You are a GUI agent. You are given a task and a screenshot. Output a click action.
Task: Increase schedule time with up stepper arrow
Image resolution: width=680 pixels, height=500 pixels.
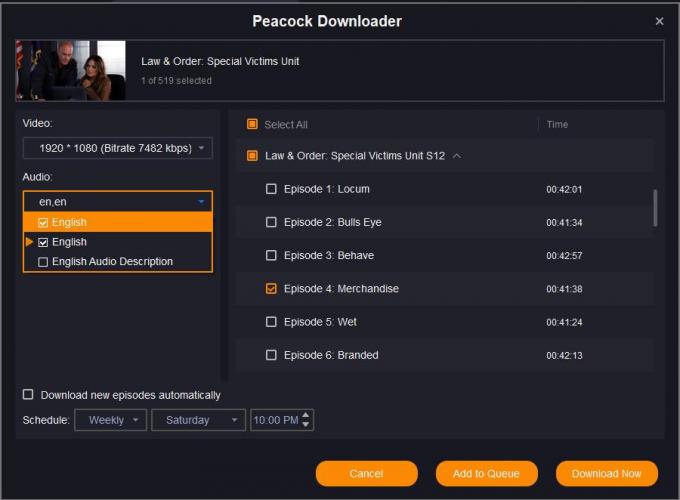pos(306,415)
